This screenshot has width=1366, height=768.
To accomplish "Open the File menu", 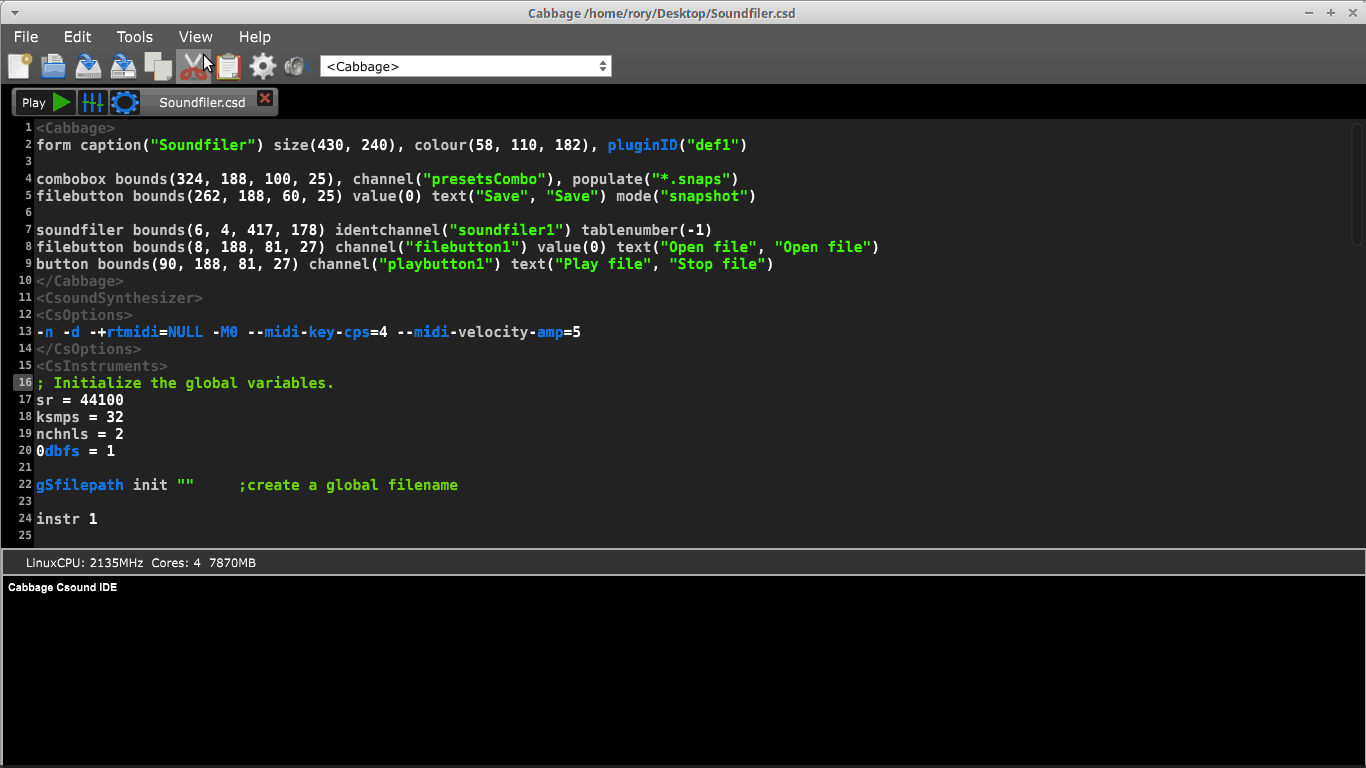I will tap(26, 37).
